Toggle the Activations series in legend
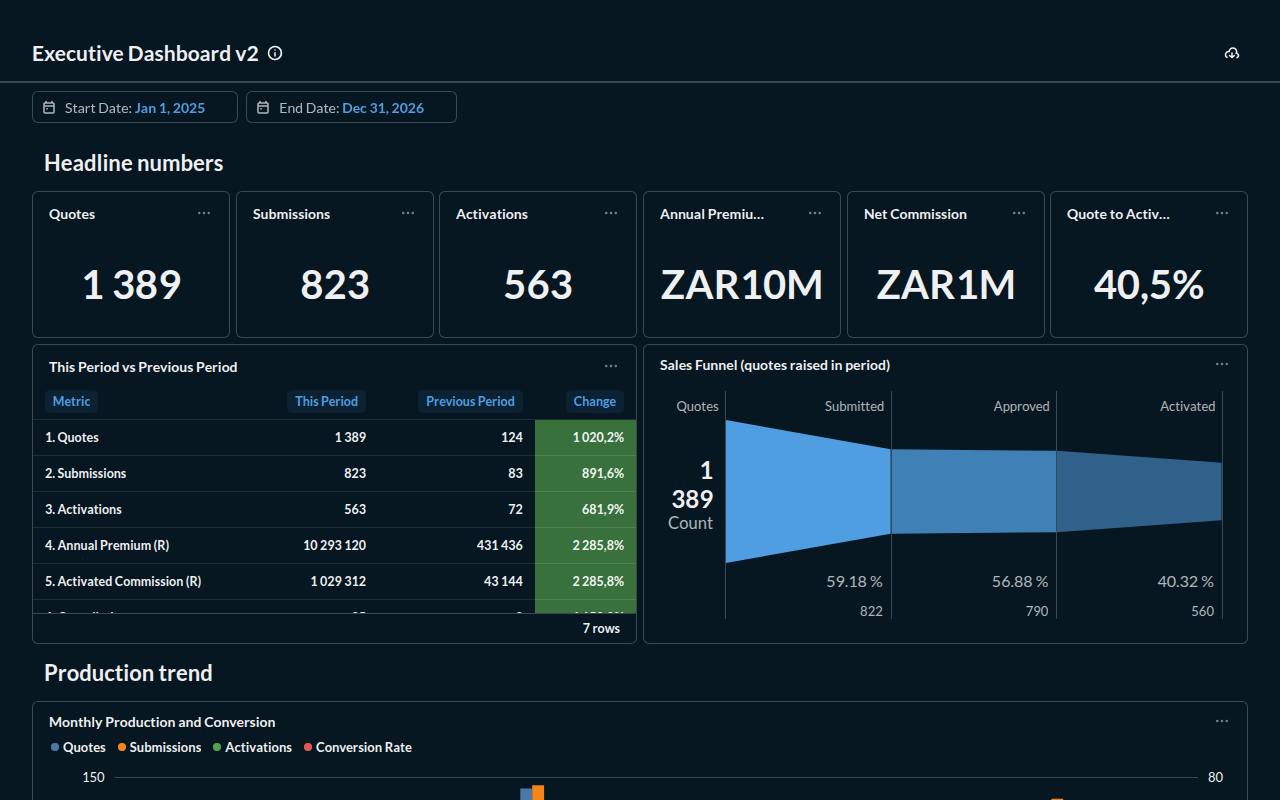Image resolution: width=1280 pixels, height=800 pixels. click(x=252, y=747)
